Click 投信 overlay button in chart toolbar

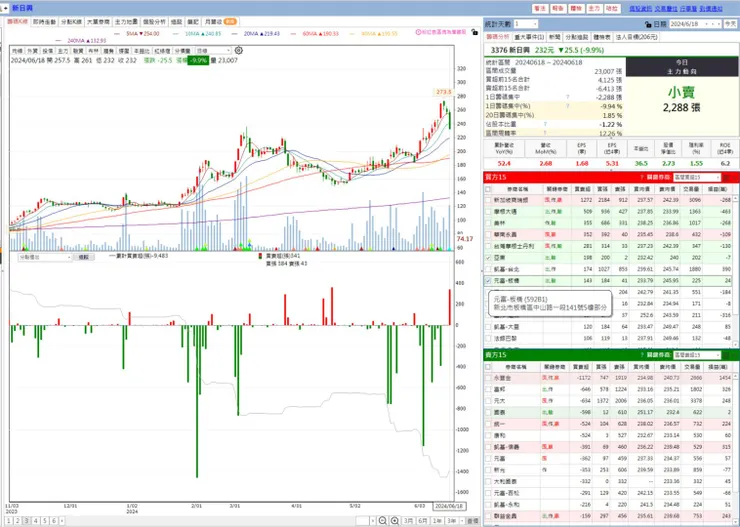coord(48,50)
